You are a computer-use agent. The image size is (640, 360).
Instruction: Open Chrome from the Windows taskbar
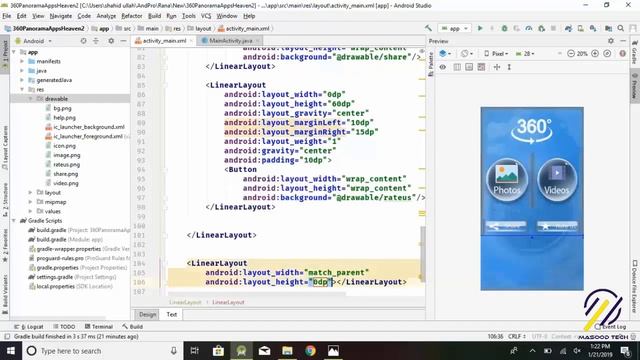pyautogui.click(x=310, y=351)
